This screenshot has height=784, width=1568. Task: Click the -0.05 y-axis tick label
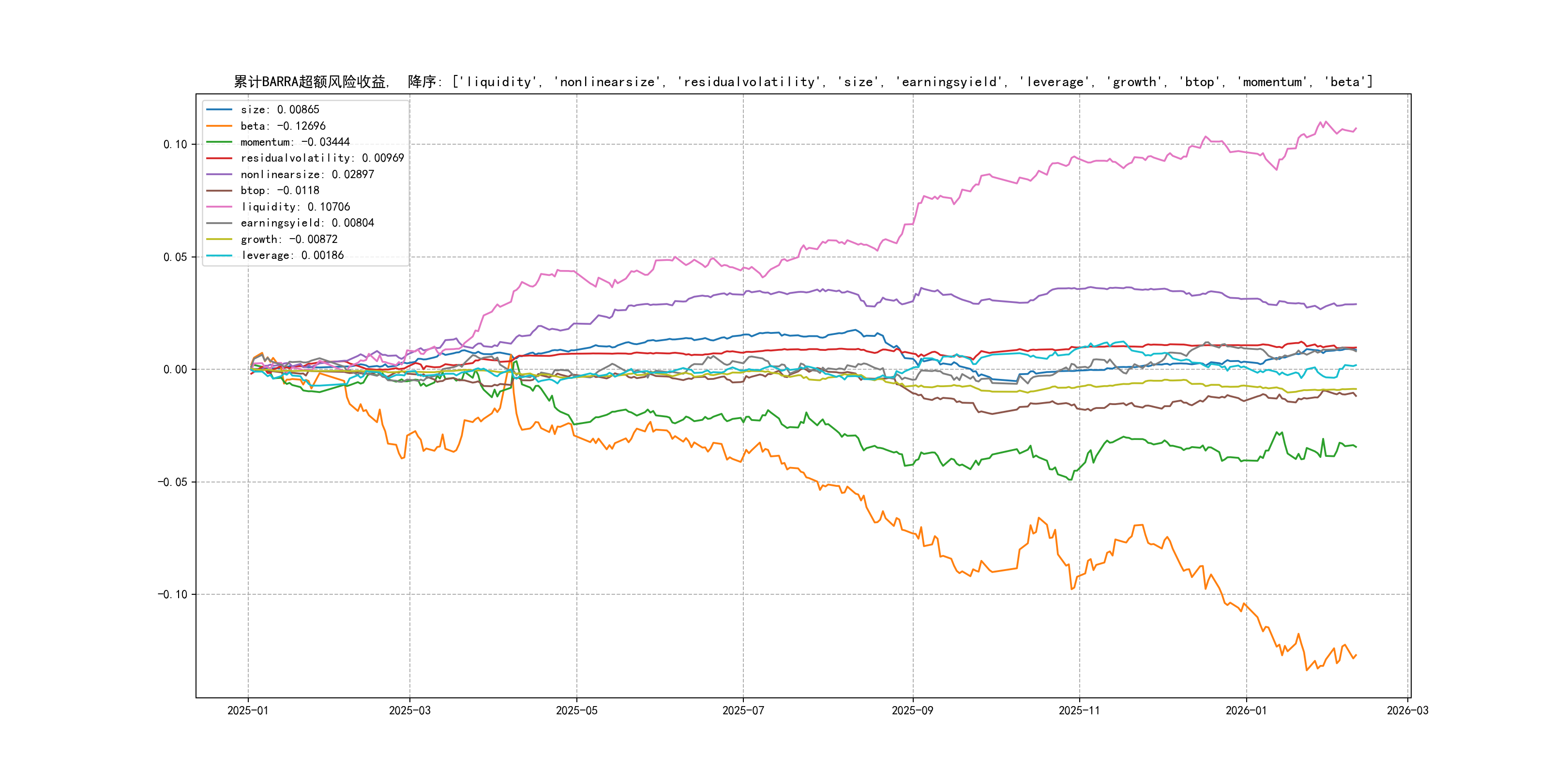pyautogui.click(x=172, y=482)
